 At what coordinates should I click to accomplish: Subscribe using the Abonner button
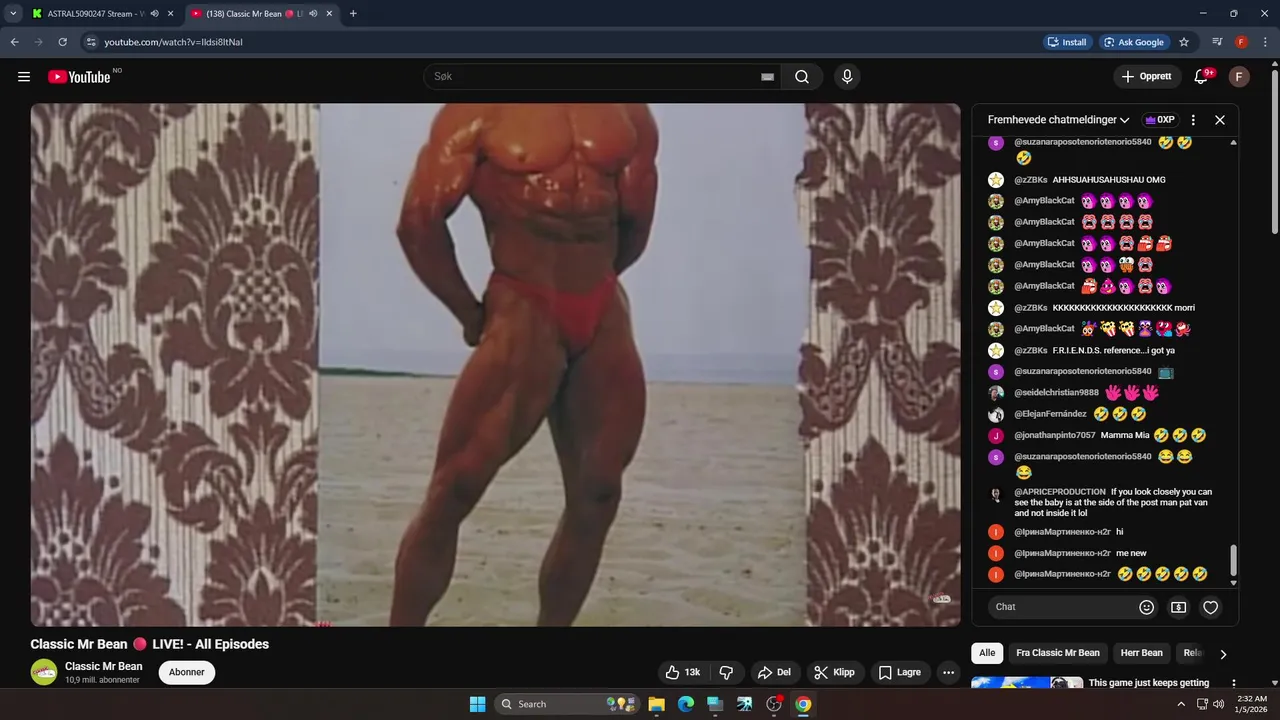point(187,672)
